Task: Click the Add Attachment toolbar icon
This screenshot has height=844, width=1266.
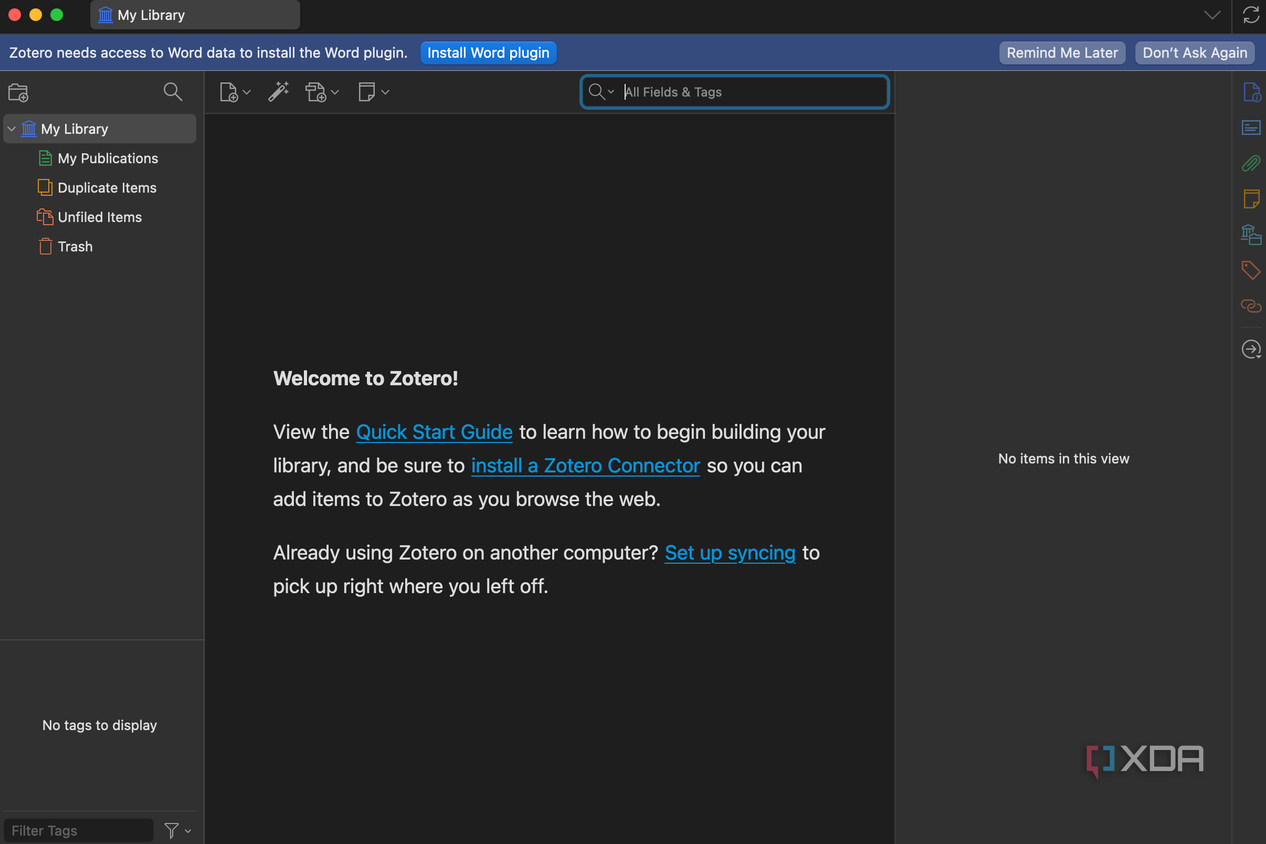Action: tap(316, 92)
